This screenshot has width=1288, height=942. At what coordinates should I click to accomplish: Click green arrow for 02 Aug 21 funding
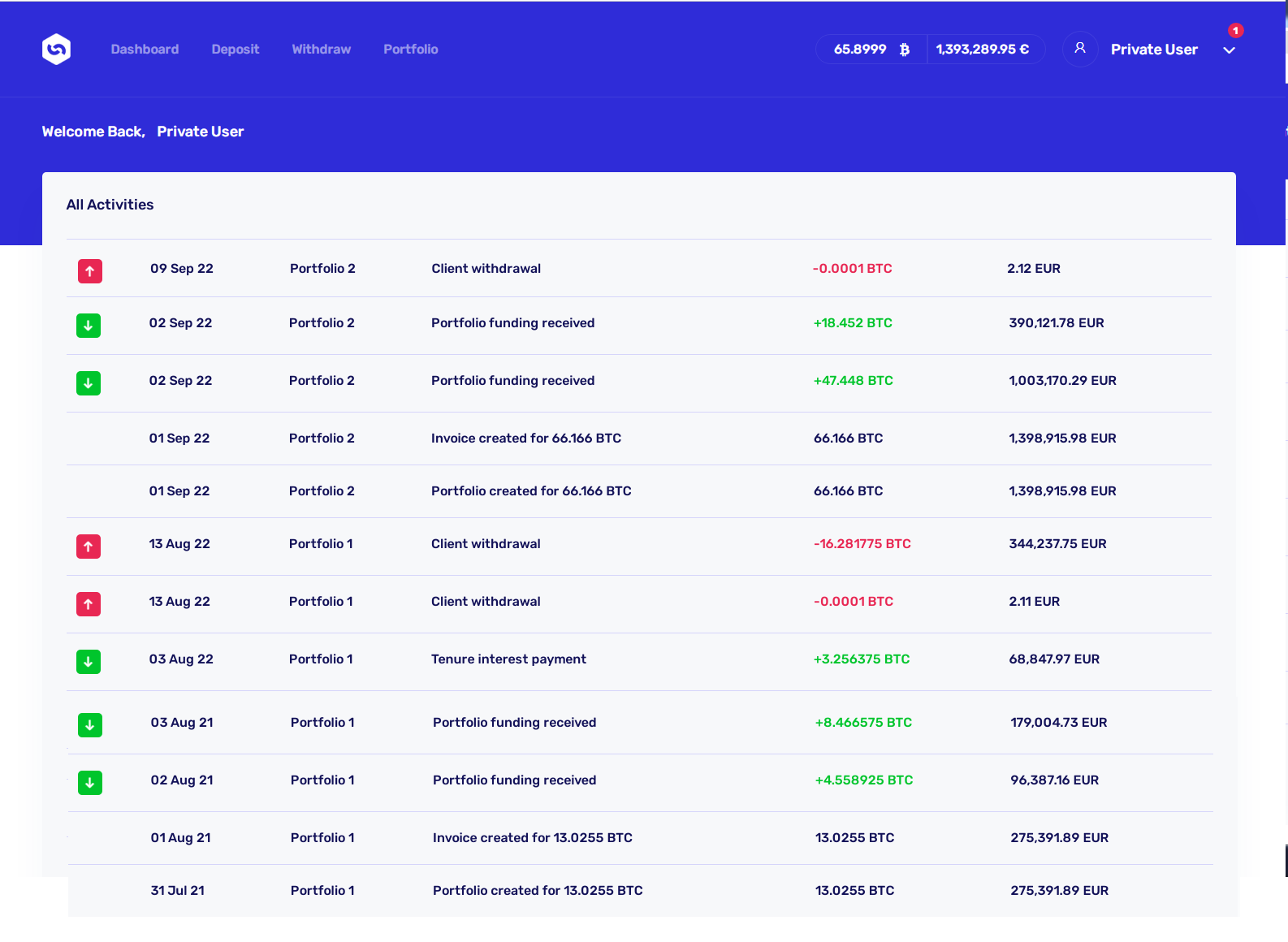pos(90,783)
